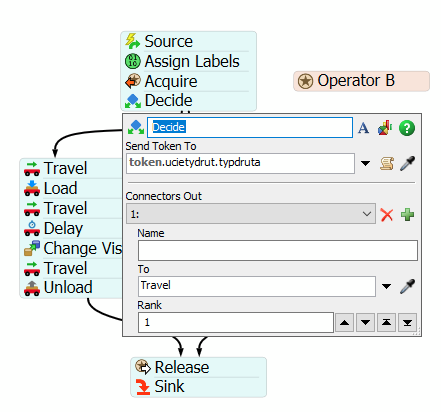Move connector rank to top
The height and width of the screenshot is (412, 441).
click(386, 322)
